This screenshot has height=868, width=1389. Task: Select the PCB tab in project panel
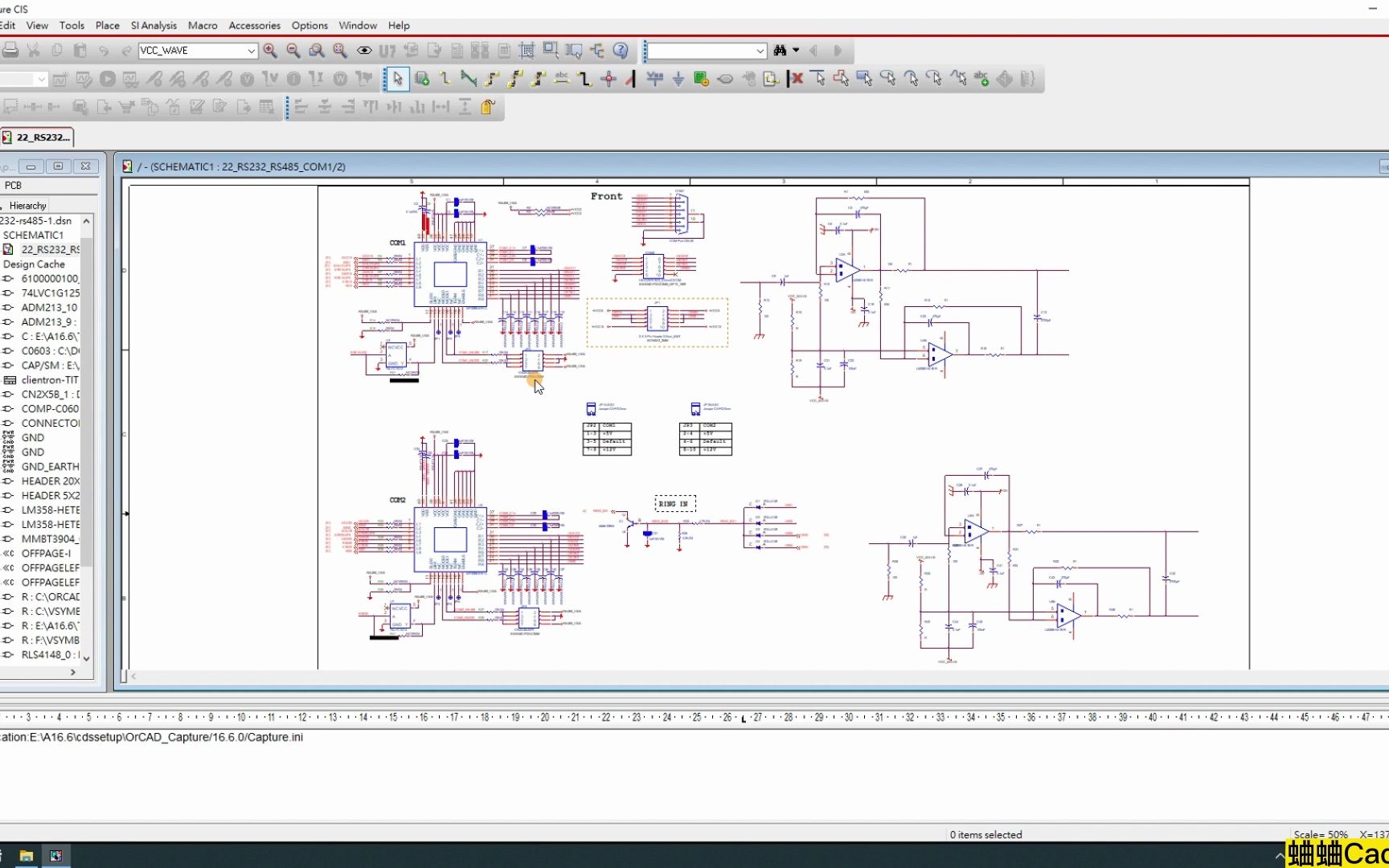click(x=14, y=186)
